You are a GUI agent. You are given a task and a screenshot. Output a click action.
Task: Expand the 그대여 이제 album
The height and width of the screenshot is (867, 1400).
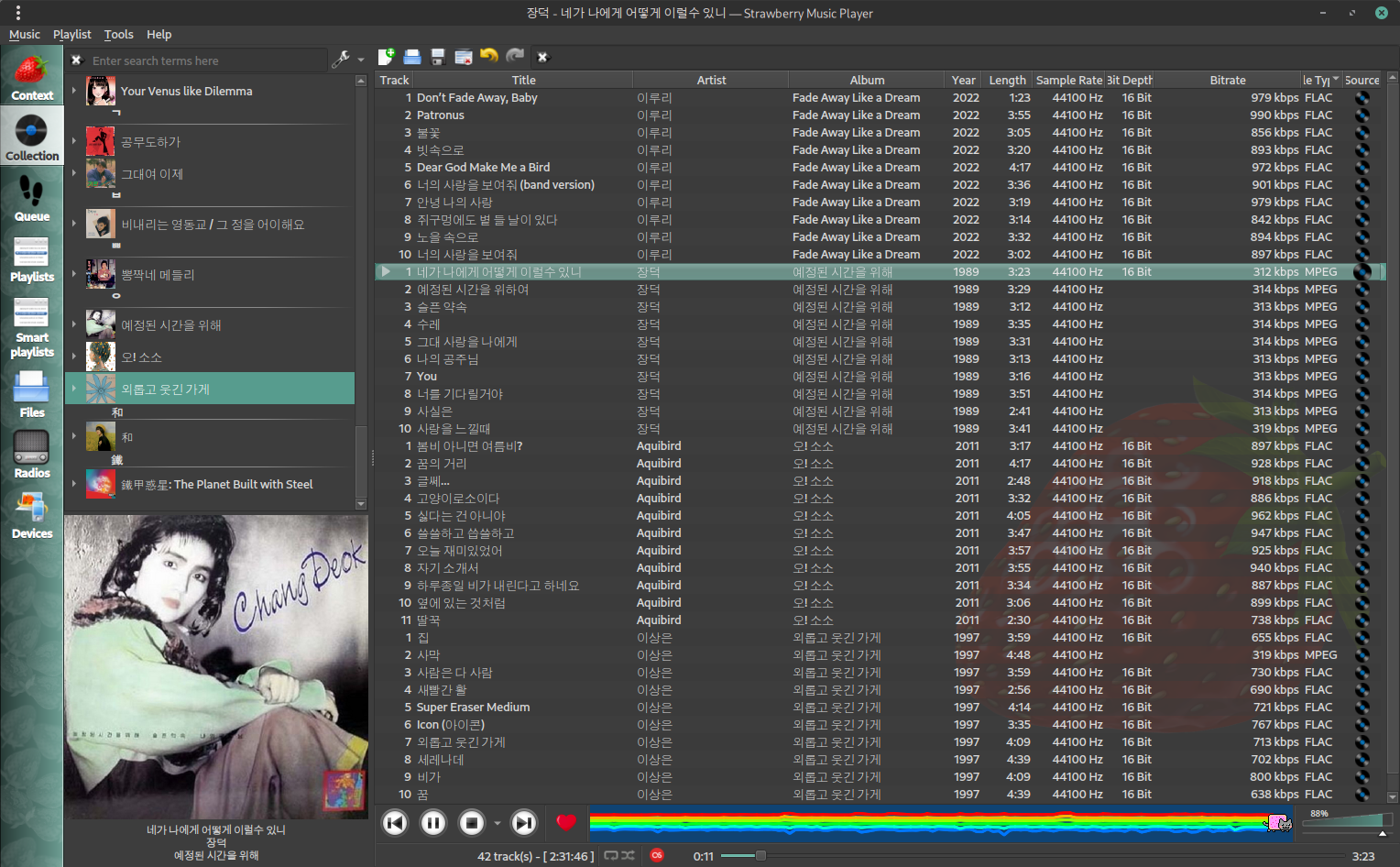point(74,173)
